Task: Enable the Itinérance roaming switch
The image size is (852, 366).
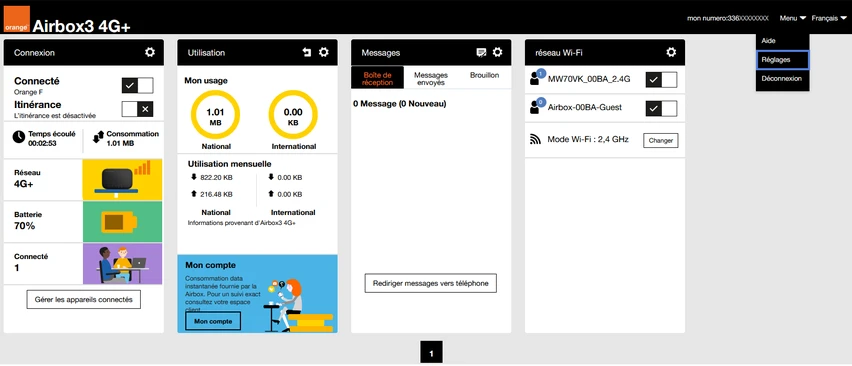Action: pos(137,109)
